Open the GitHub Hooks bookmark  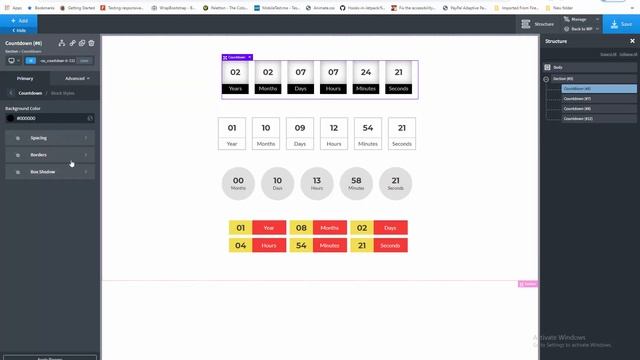tap(362, 8)
